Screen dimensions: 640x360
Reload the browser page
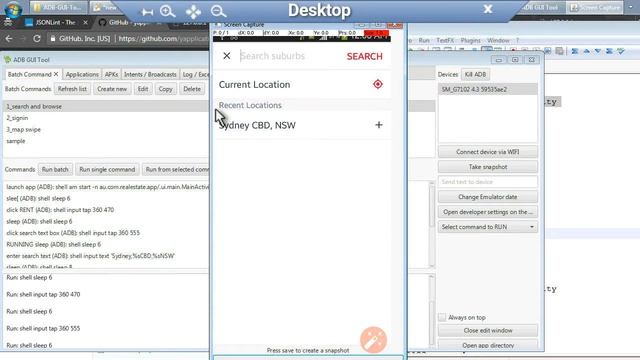coord(37,39)
